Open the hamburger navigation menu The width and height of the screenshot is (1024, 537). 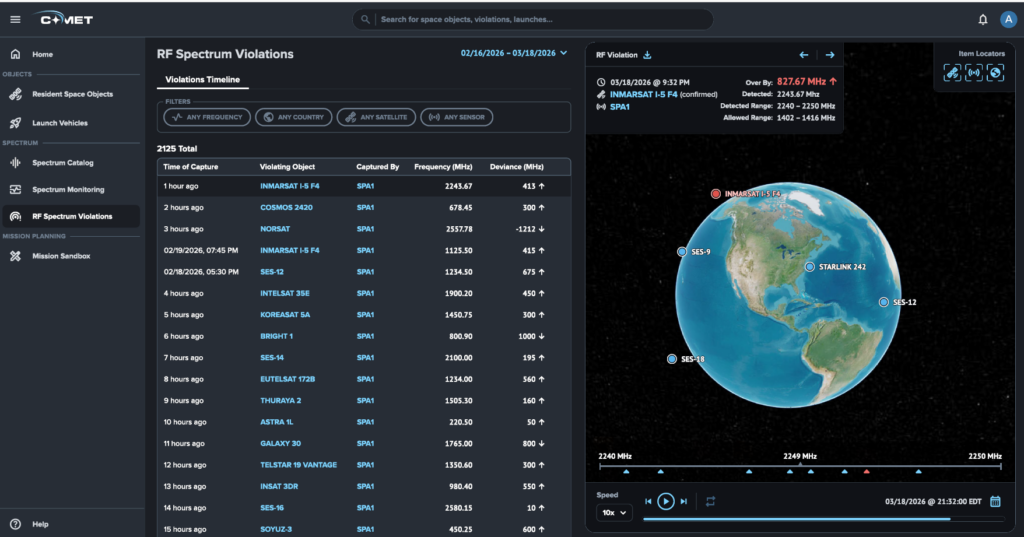[x=15, y=19]
